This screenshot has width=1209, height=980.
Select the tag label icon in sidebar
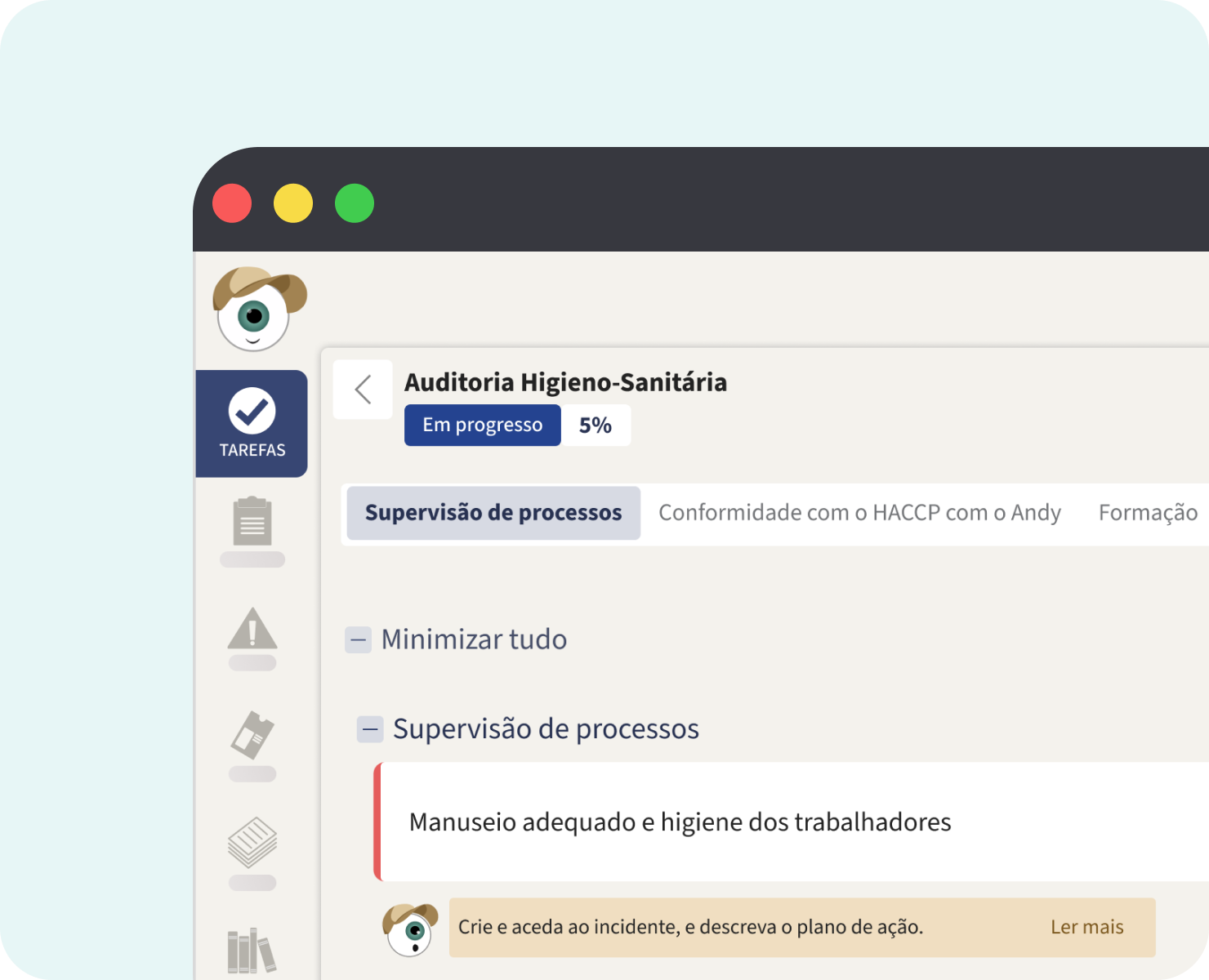click(252, 735)
